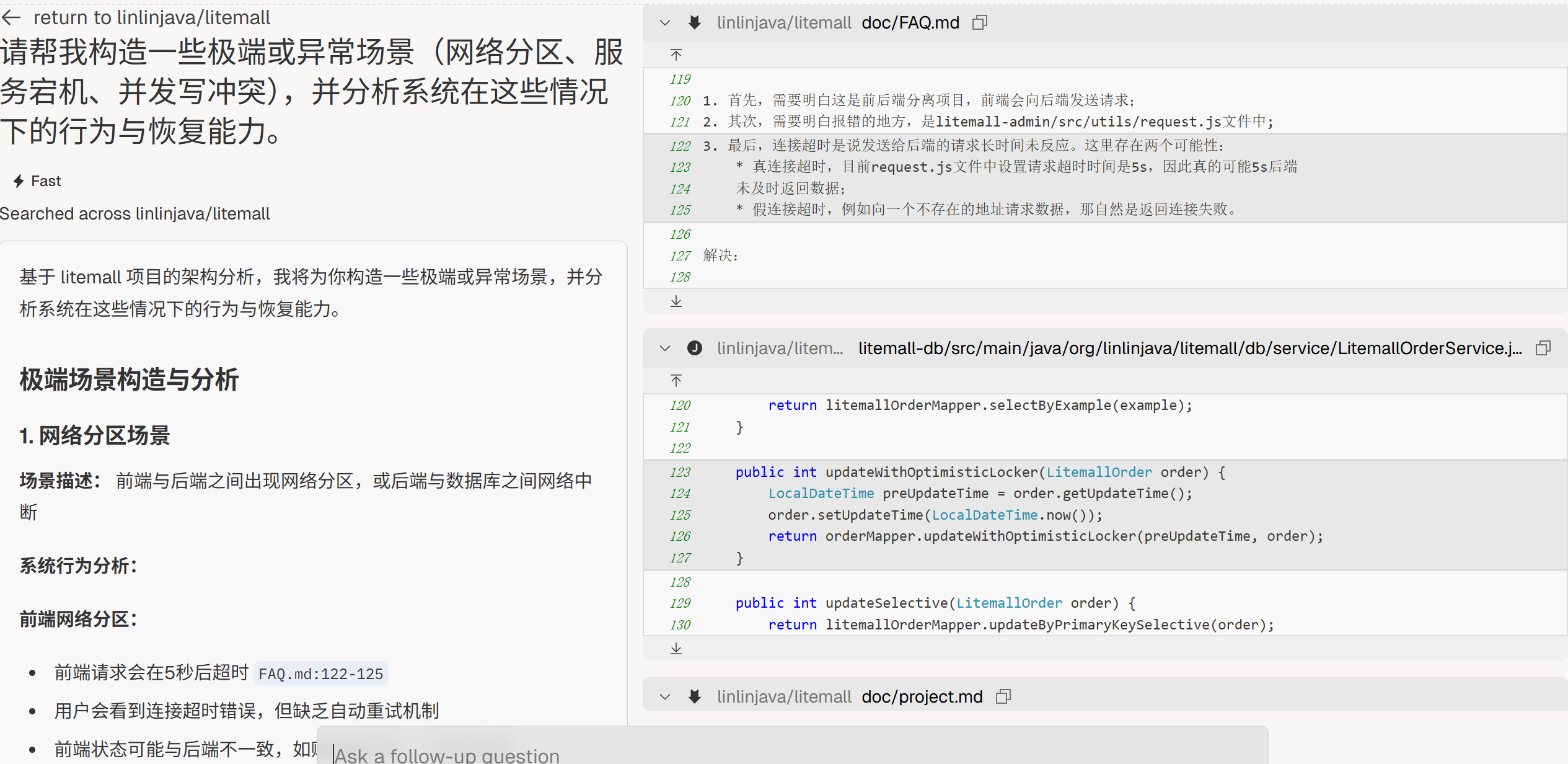The height and width of the screenshot is (764, 1568).
Task: Click line number 123 in the order service code
Action: click(x=680, y=473)
